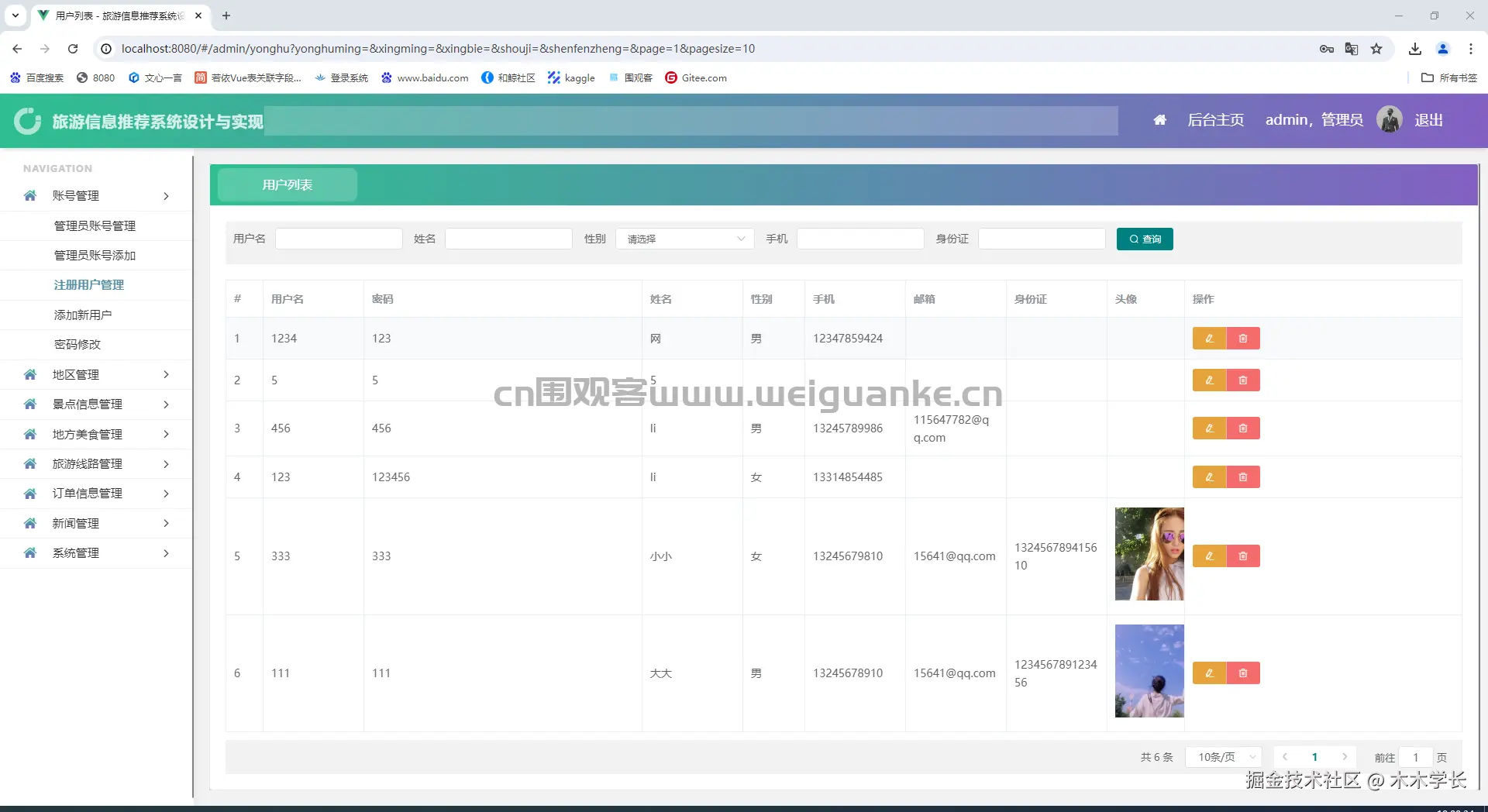Open 添加新用户 in the sidebar

pyautogui.click(x=83, y=315)
